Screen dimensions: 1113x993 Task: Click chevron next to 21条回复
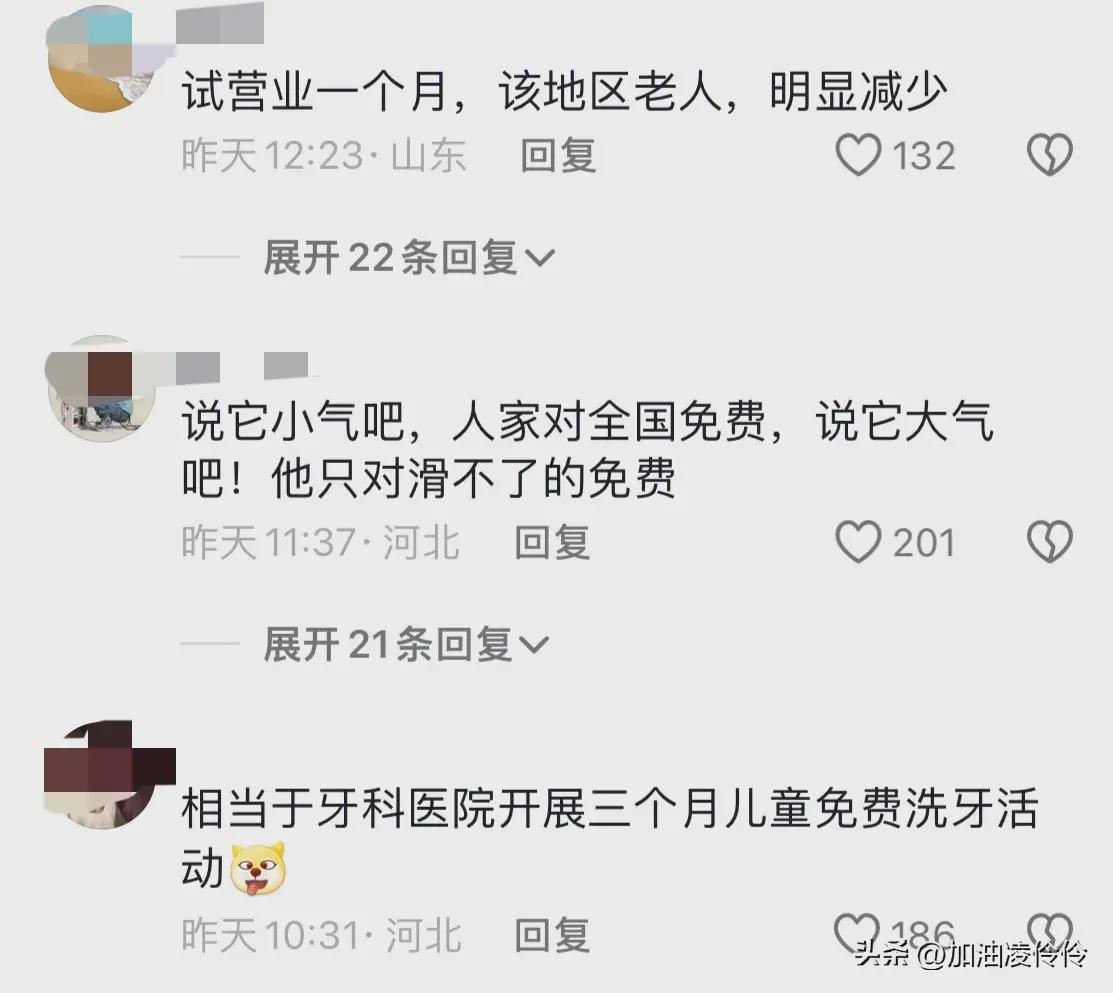coord(534,645)
